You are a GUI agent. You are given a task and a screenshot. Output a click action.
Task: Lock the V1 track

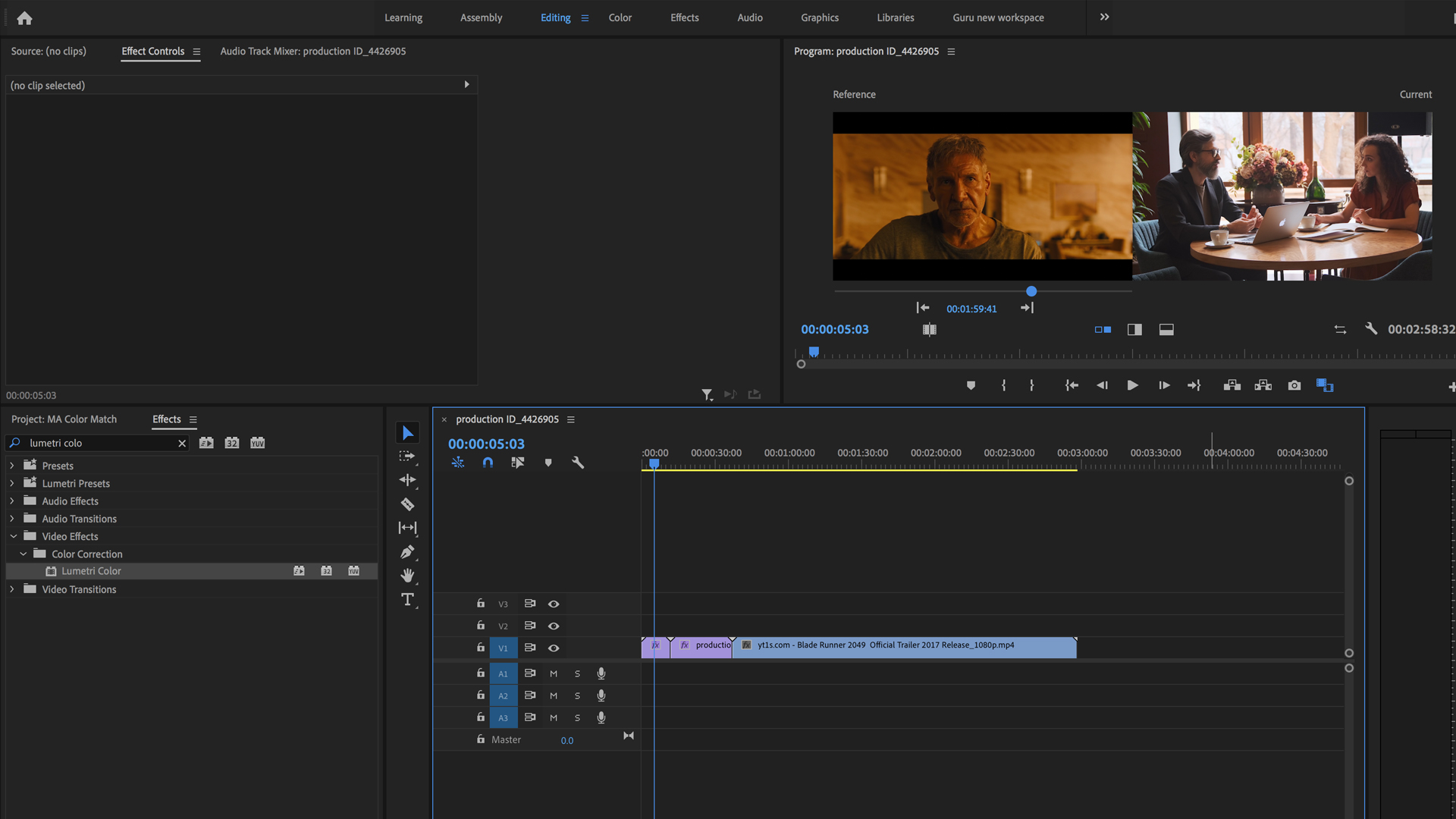click(x=481, y=648)
